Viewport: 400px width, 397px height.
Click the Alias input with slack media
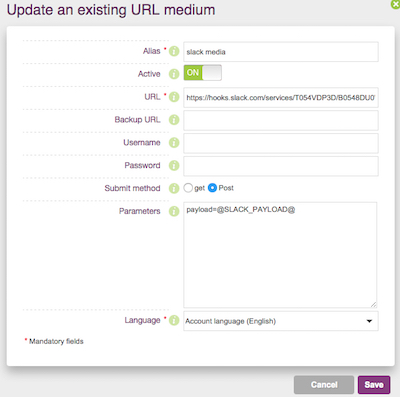pyautogui.click(x=281, y=52)
